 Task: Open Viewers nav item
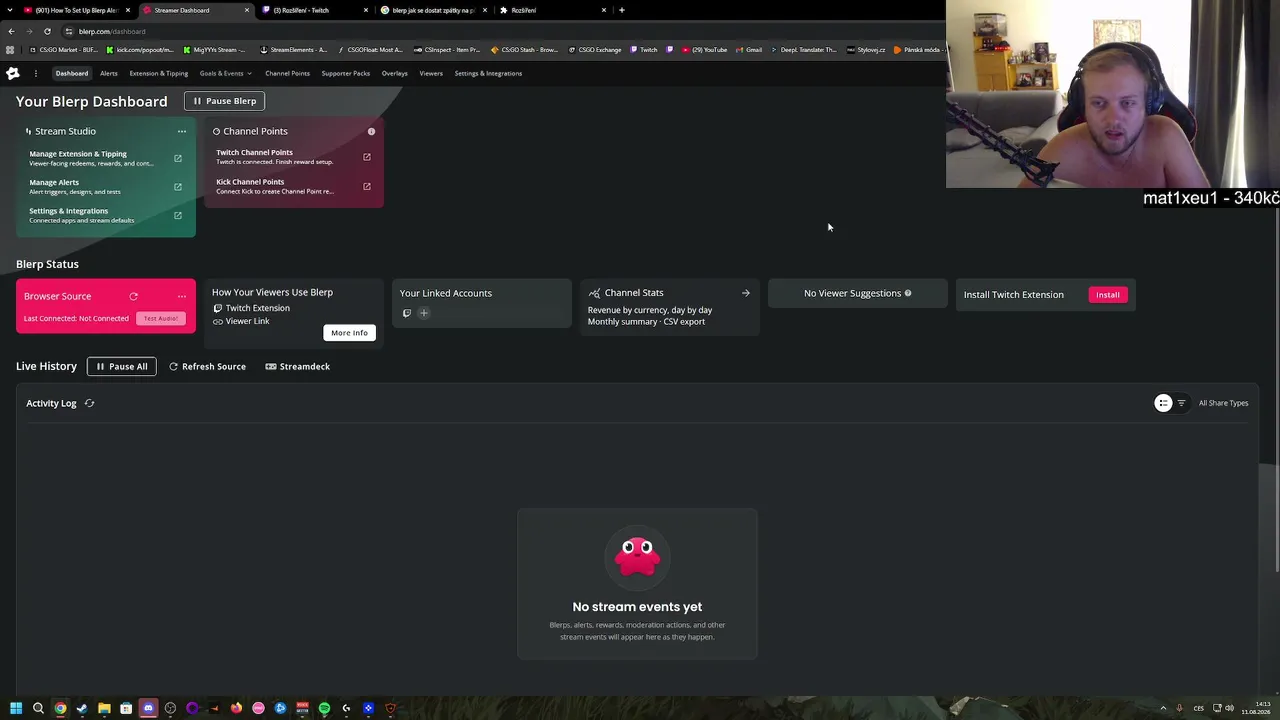pyautogui.click(x=431, y=73)
